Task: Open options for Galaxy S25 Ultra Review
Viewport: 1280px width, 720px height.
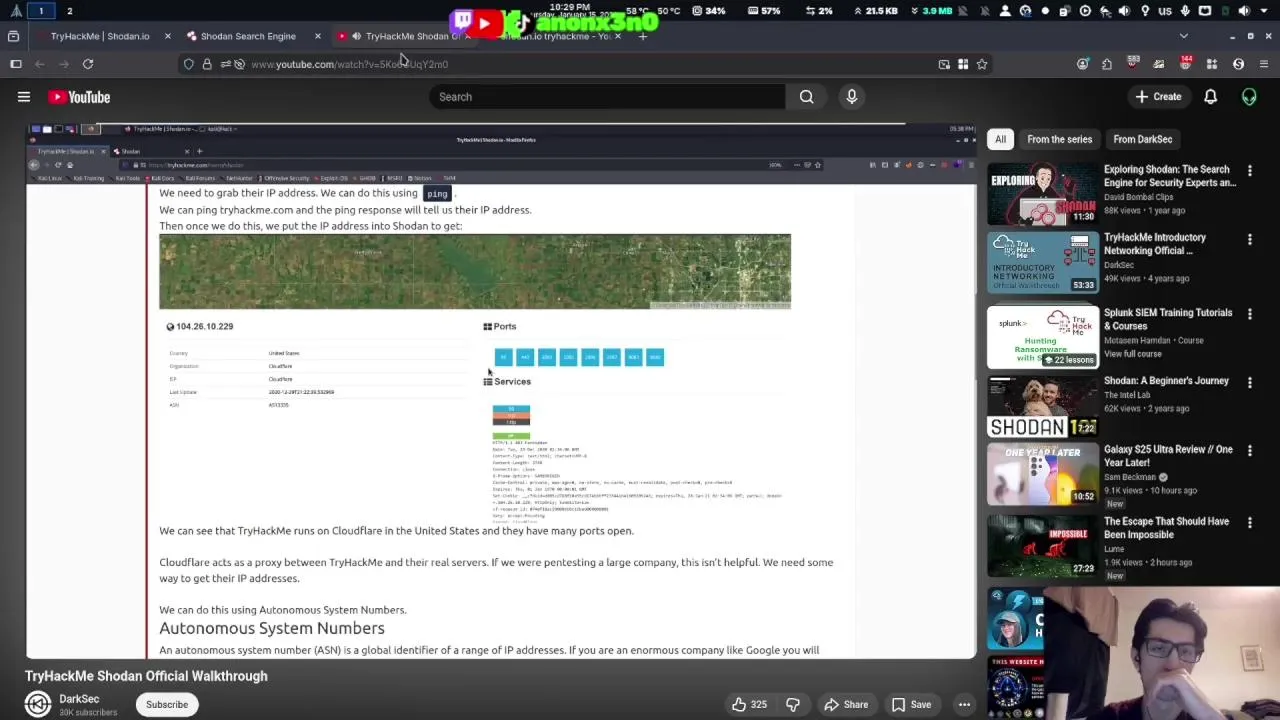Action: [1249, 451]
